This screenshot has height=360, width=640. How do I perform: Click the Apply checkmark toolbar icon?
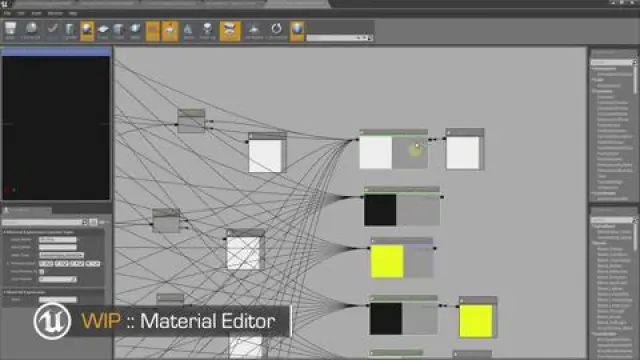(52, 31)
